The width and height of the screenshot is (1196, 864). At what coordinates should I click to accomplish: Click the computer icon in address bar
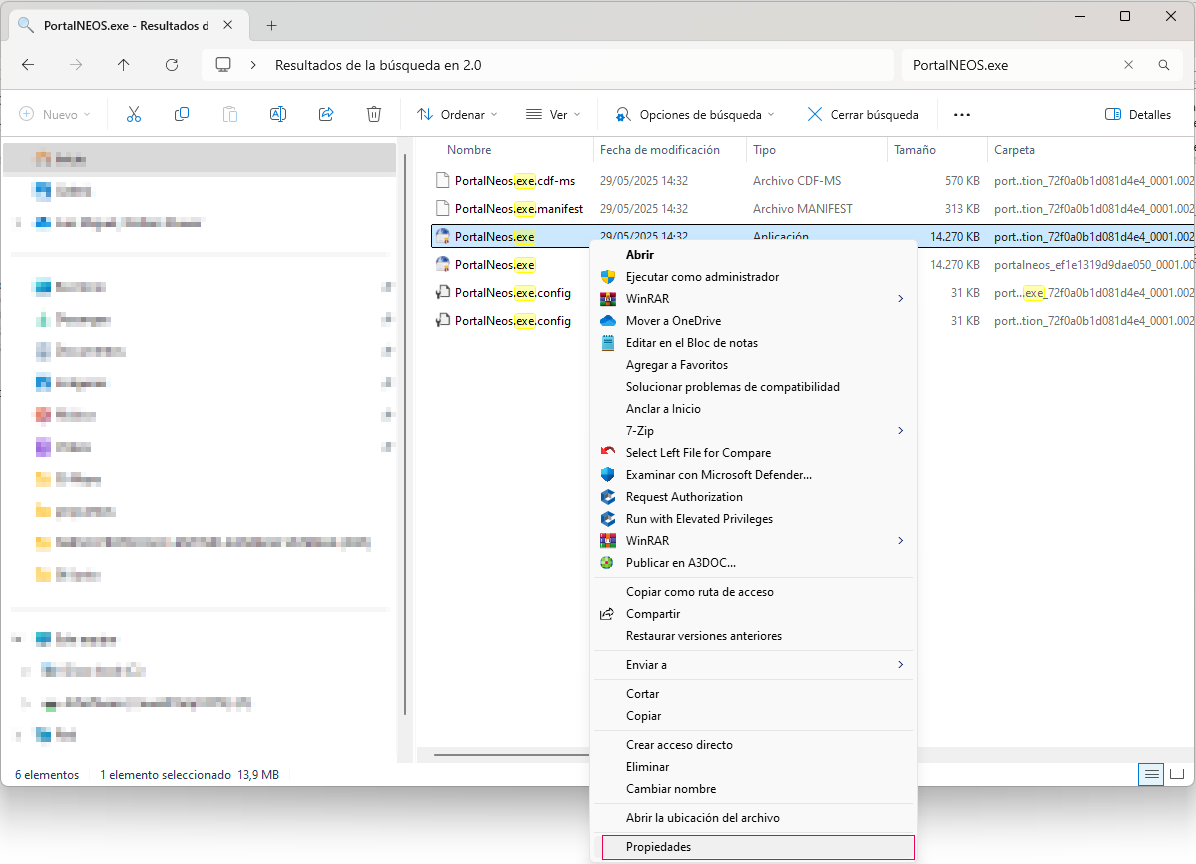pyautogui.click(x=223, y=65)
